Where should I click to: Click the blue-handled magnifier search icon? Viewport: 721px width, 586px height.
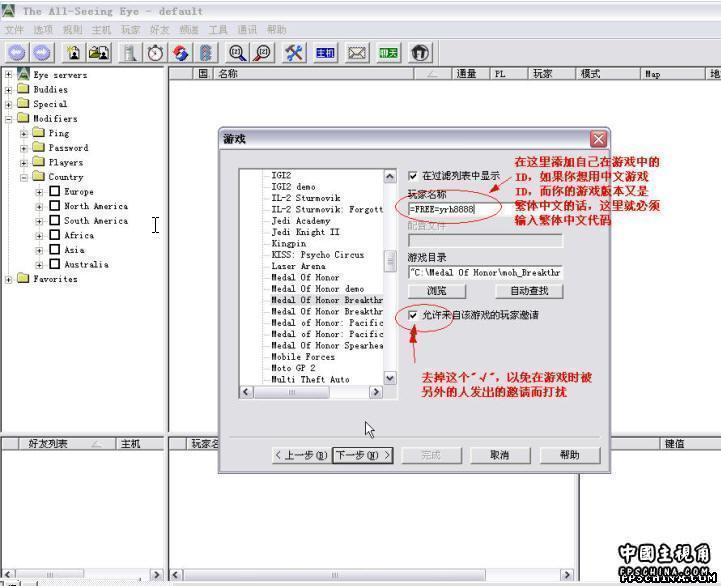point(238,53)
